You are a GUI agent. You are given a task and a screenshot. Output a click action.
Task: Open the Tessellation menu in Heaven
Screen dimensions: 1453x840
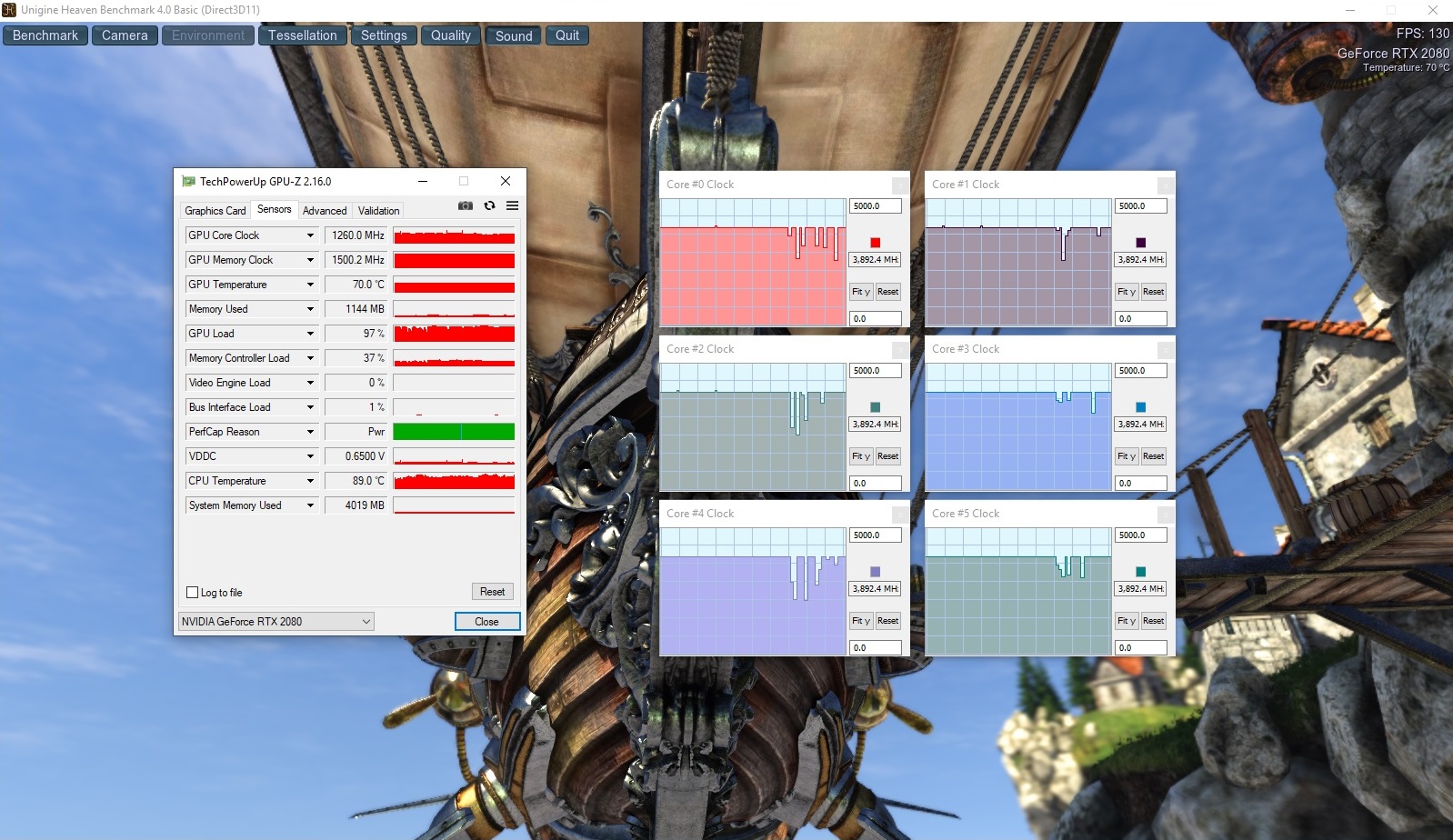point(302,35)
